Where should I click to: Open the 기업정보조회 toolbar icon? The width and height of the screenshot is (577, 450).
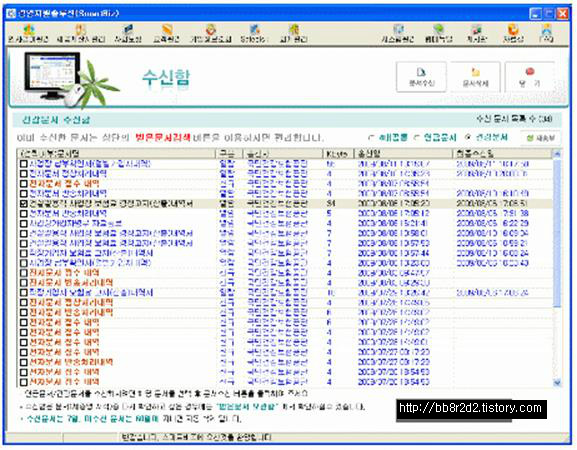(x=210, y=34)
